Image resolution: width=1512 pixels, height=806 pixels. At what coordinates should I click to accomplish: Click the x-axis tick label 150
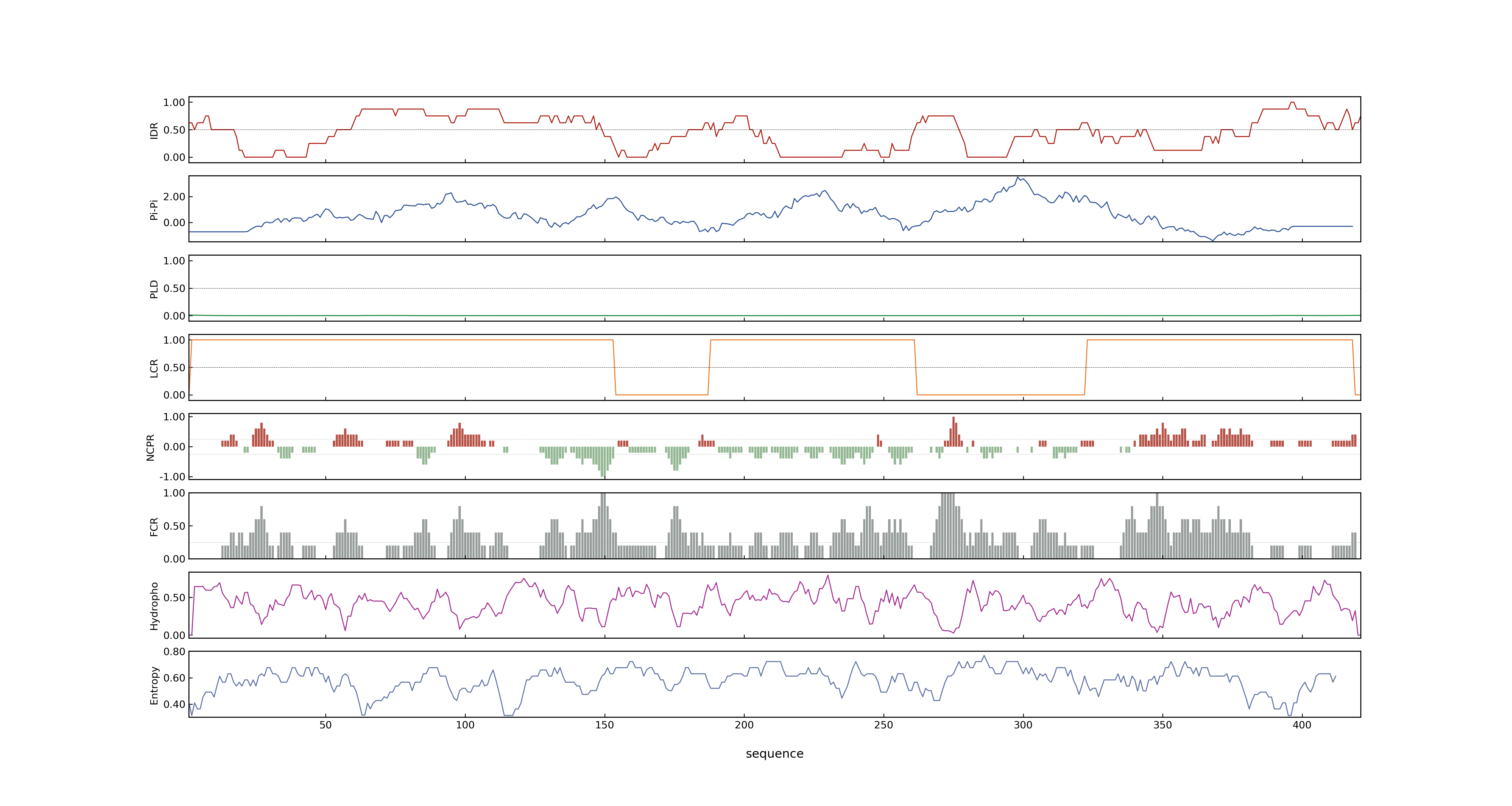pyautogui.click(x=605, y=725)
